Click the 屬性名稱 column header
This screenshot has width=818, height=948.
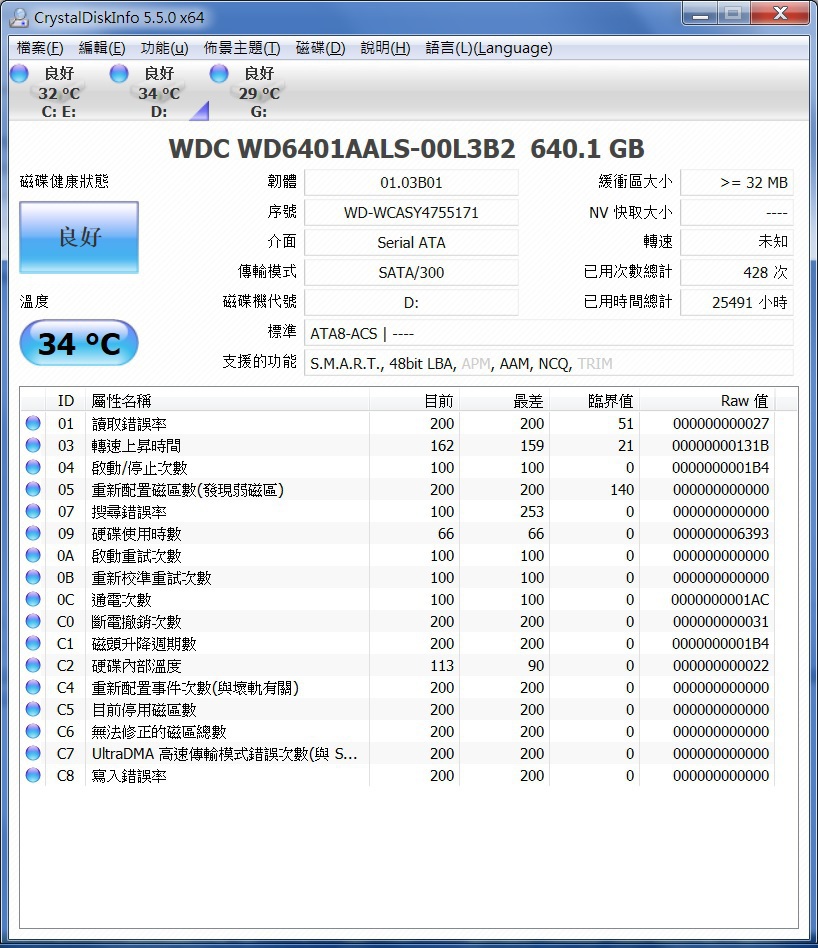click(x=227, y=401)
